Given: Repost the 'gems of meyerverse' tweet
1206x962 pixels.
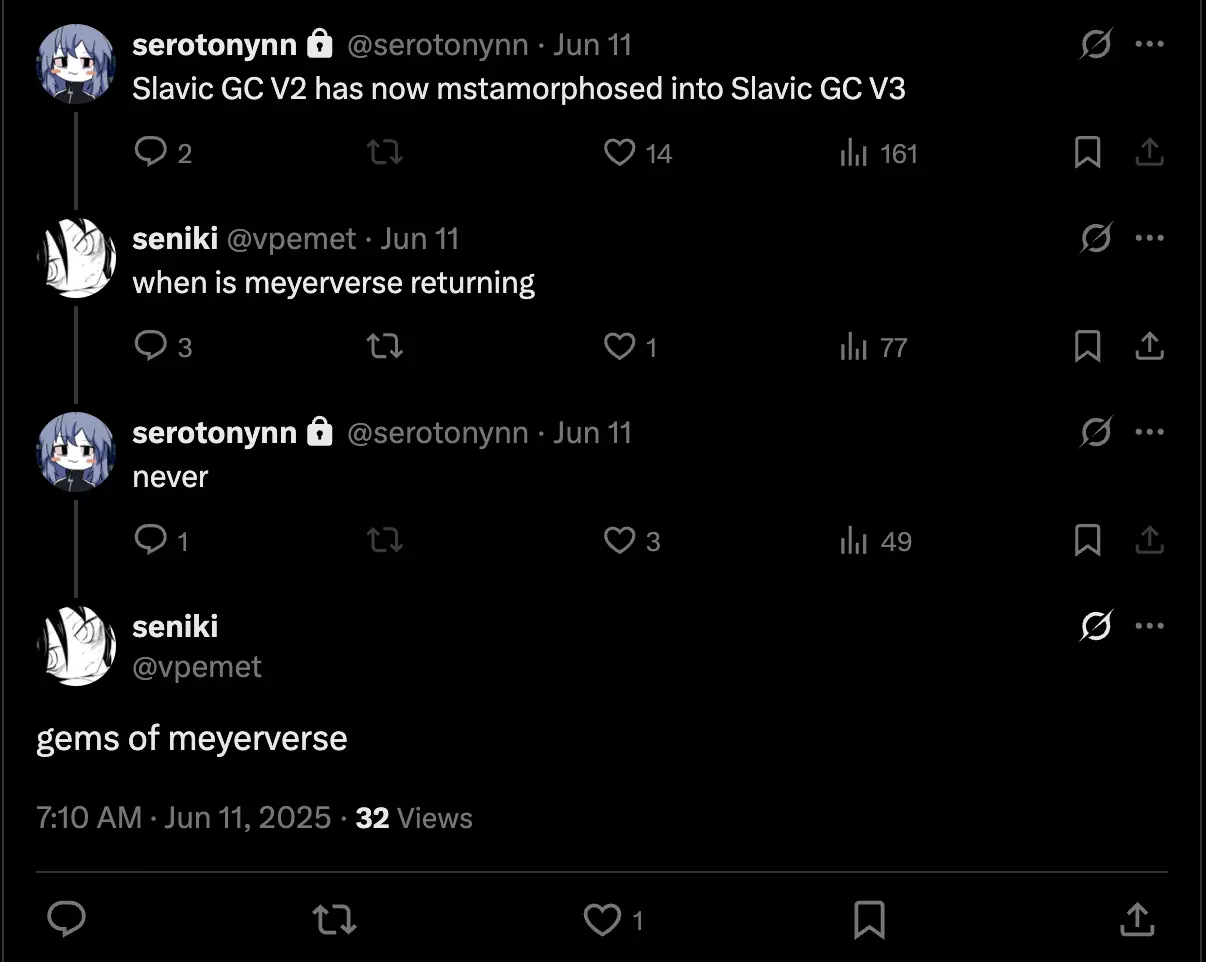Looking at the screenshot, I should point(334,920).
